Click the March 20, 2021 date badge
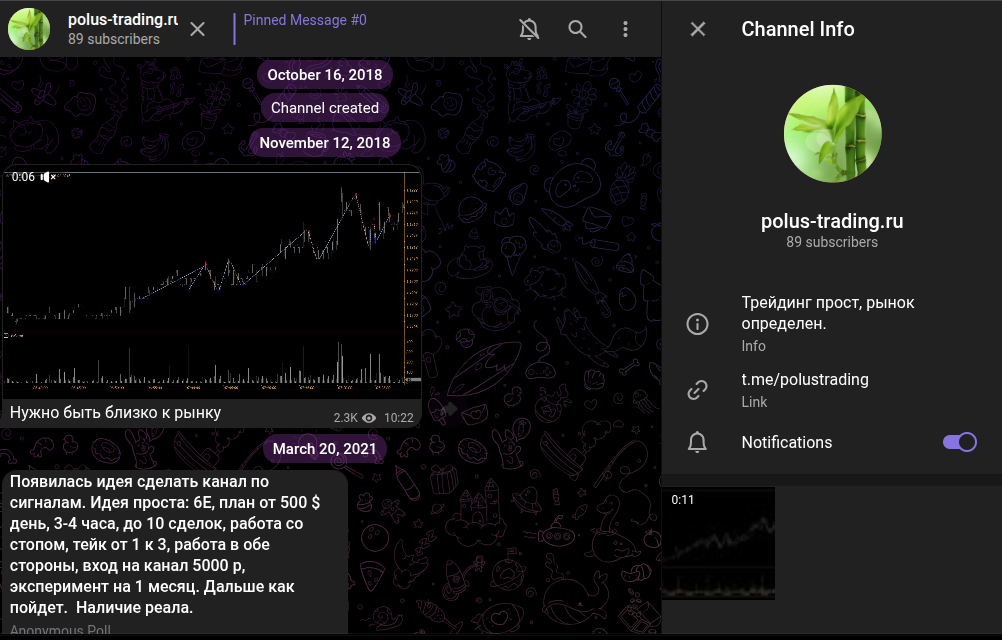Screen dimensions: 1002x640 pos(325,448)
